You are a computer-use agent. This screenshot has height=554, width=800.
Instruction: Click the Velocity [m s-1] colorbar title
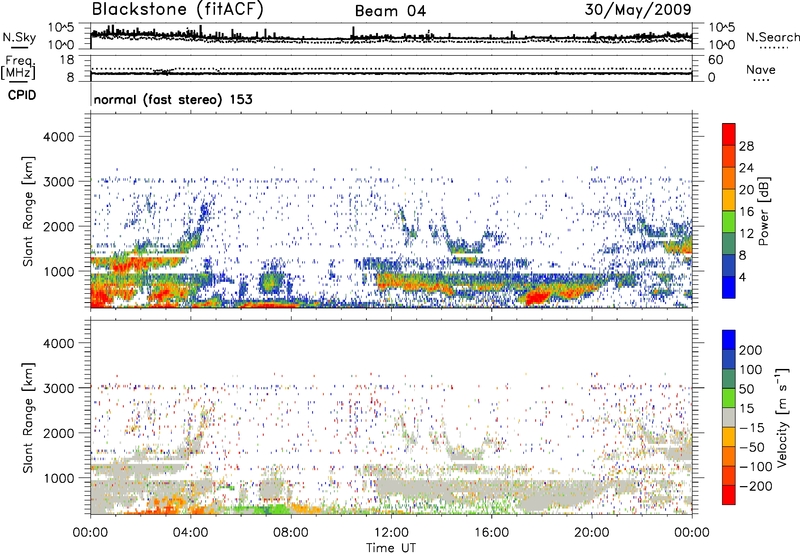(782, 417)
